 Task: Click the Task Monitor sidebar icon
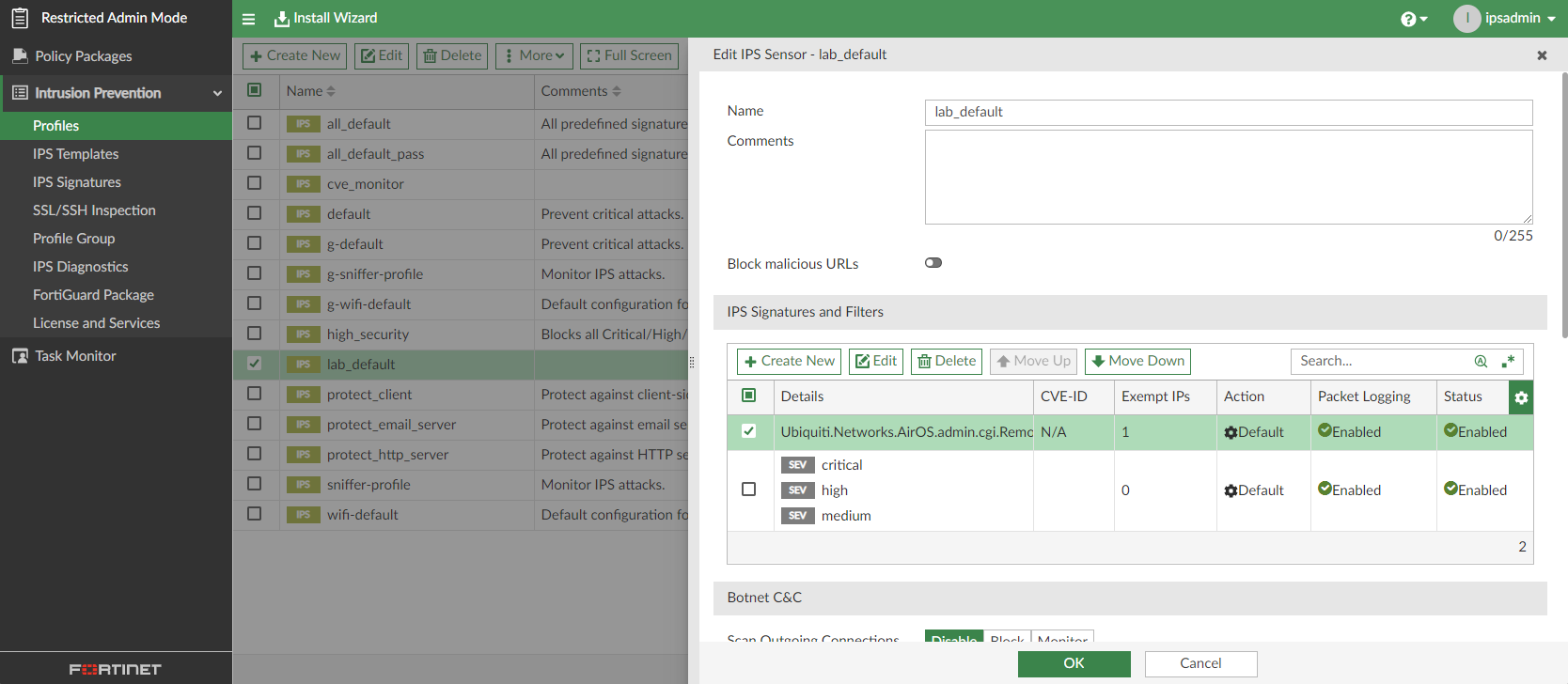pyautogui.click(x=20, y=356)
